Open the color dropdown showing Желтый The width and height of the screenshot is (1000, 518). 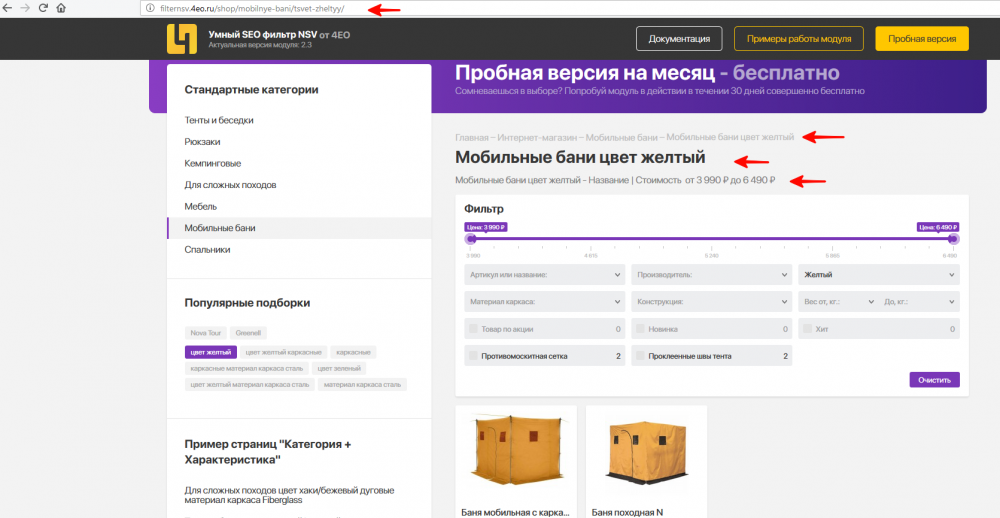point(877,275)
